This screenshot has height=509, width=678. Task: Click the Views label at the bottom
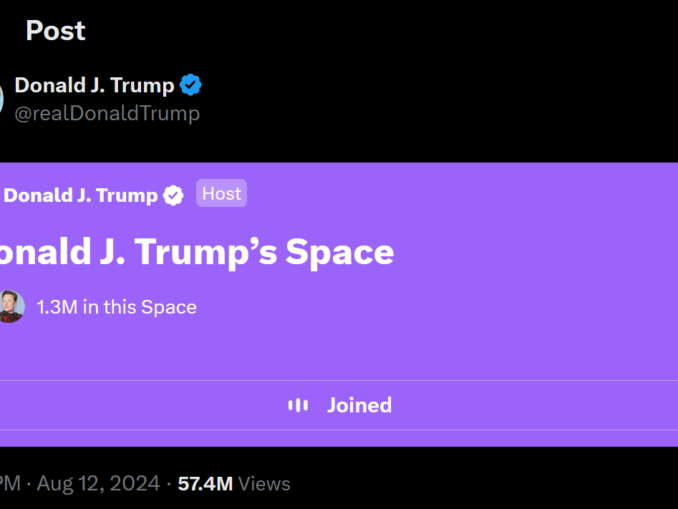(265, 484)
